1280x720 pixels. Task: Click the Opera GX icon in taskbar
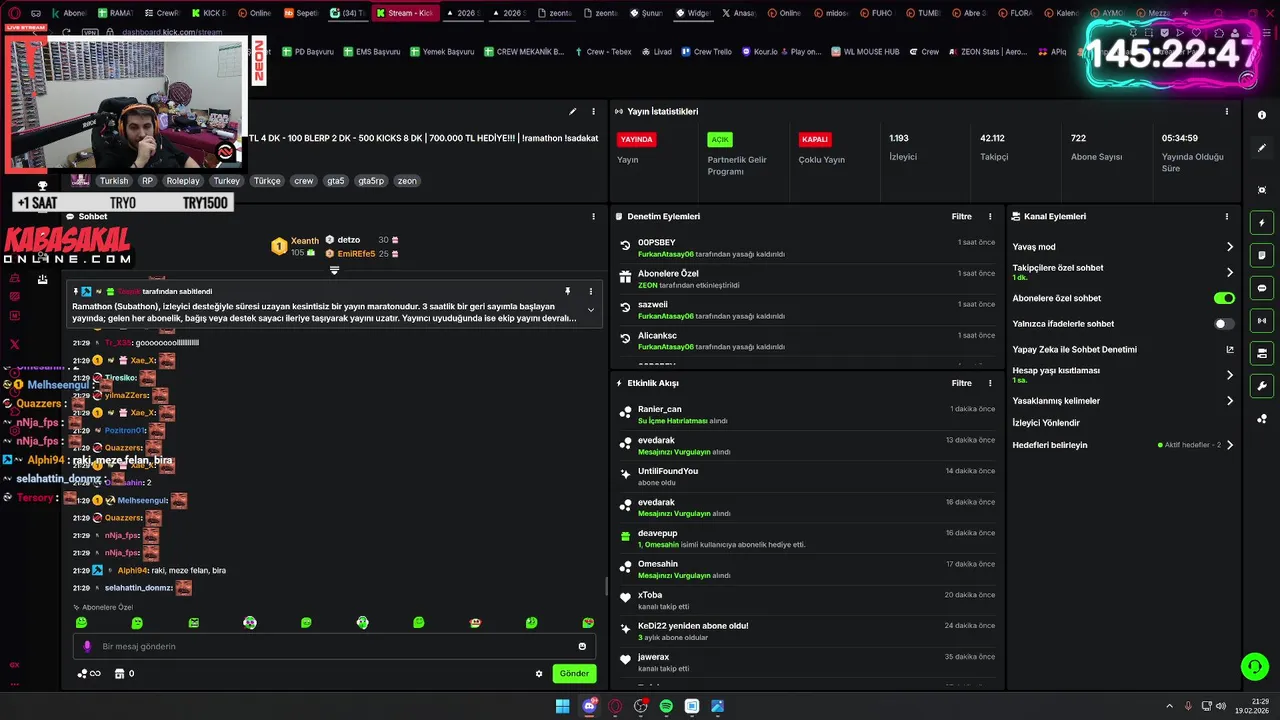click(x=615, y=706)
